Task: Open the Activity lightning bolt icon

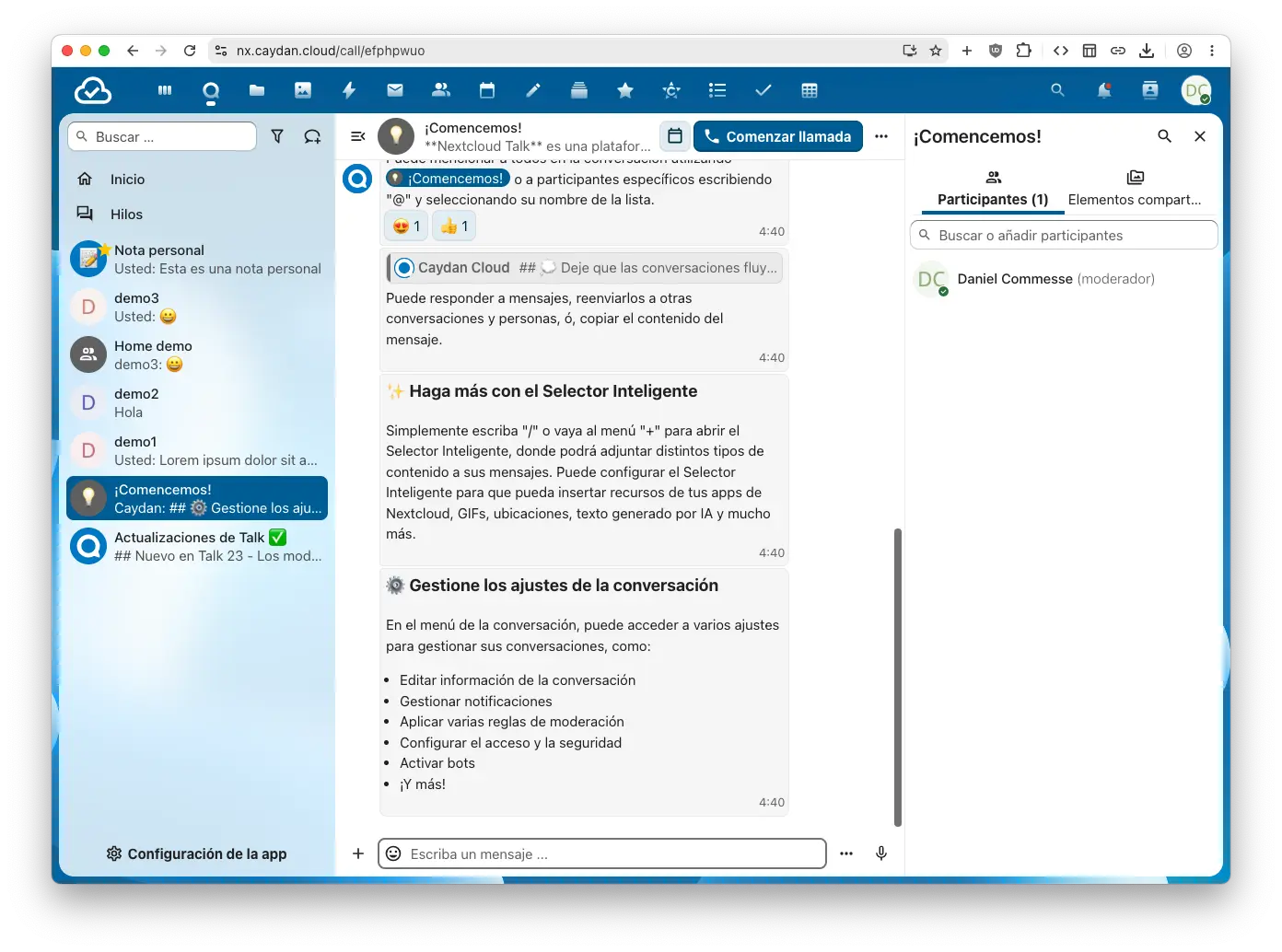Action: coord(349,90)
